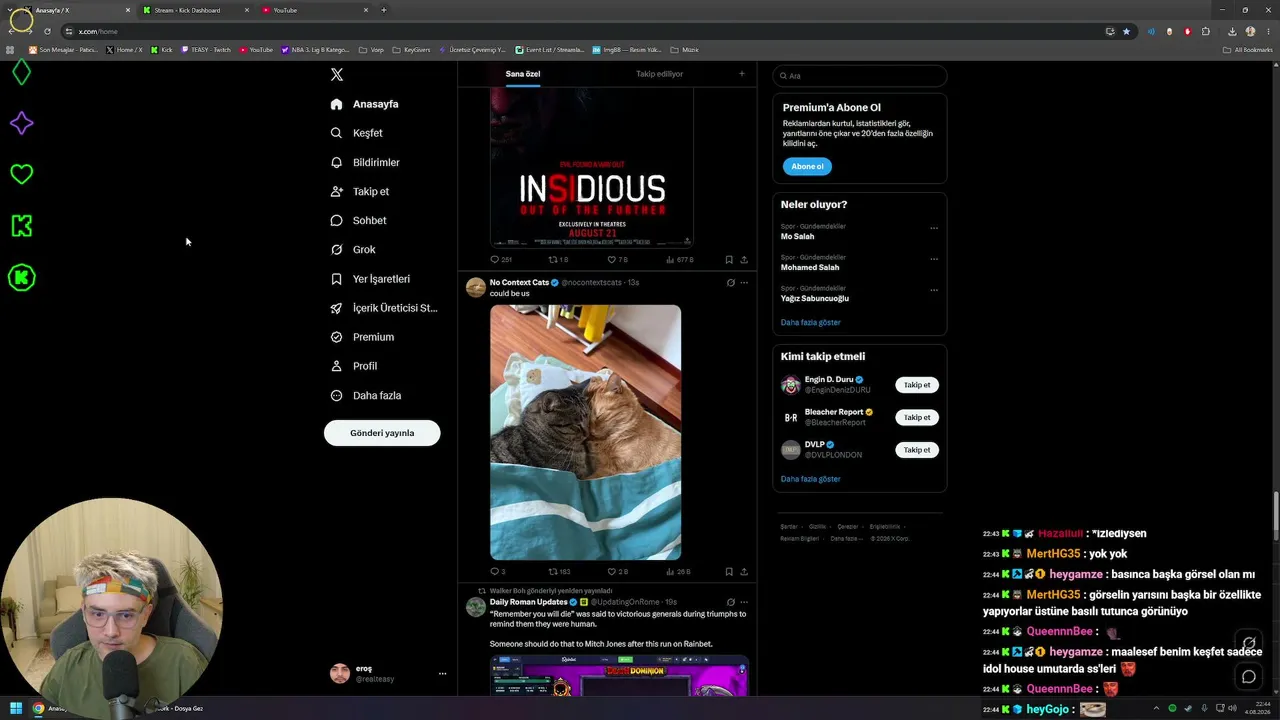This screenshot has width=1280, height=720.
Task: Reload the current page
Action: click(x=47, y=31)
